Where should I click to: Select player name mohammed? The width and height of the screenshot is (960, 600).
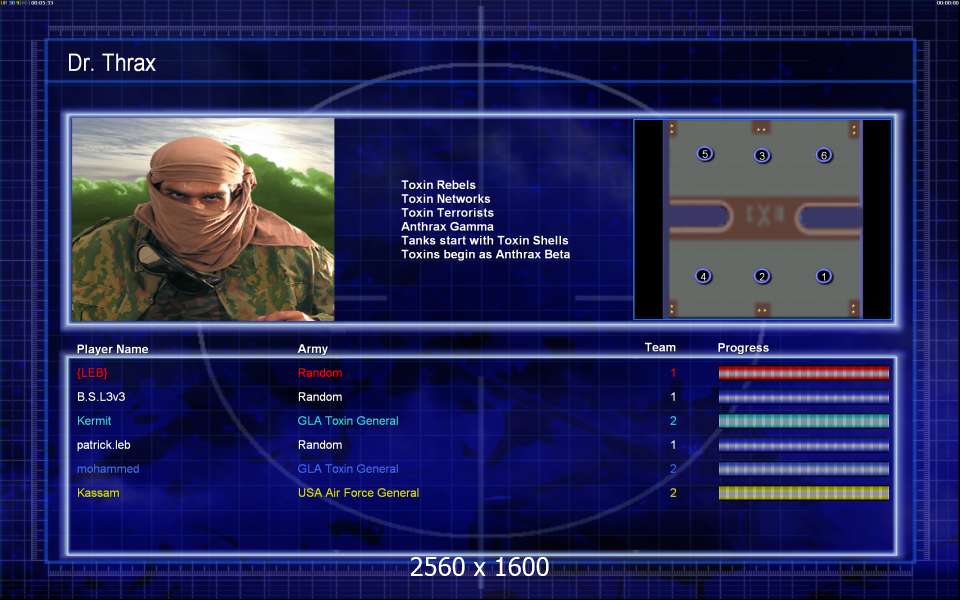pyautogui.click(x=108, y=469)
